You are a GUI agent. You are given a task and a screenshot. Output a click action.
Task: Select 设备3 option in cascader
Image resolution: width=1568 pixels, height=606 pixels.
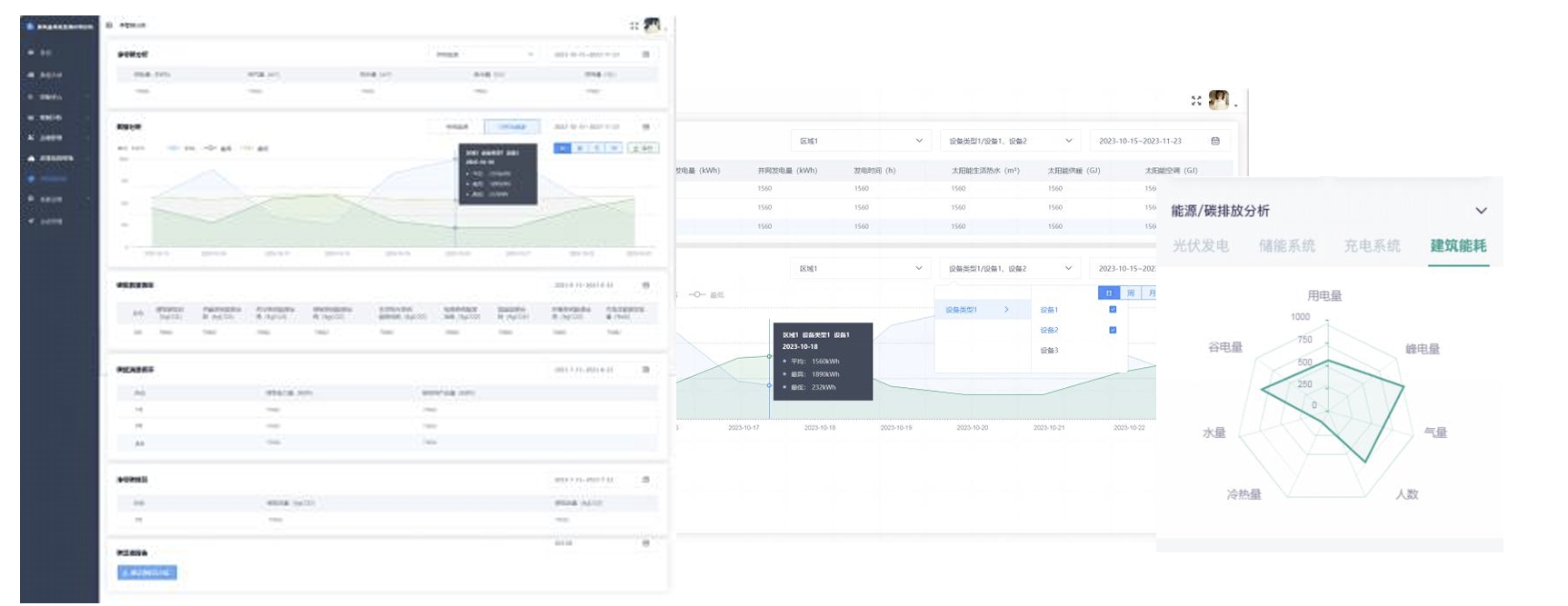1049,351
